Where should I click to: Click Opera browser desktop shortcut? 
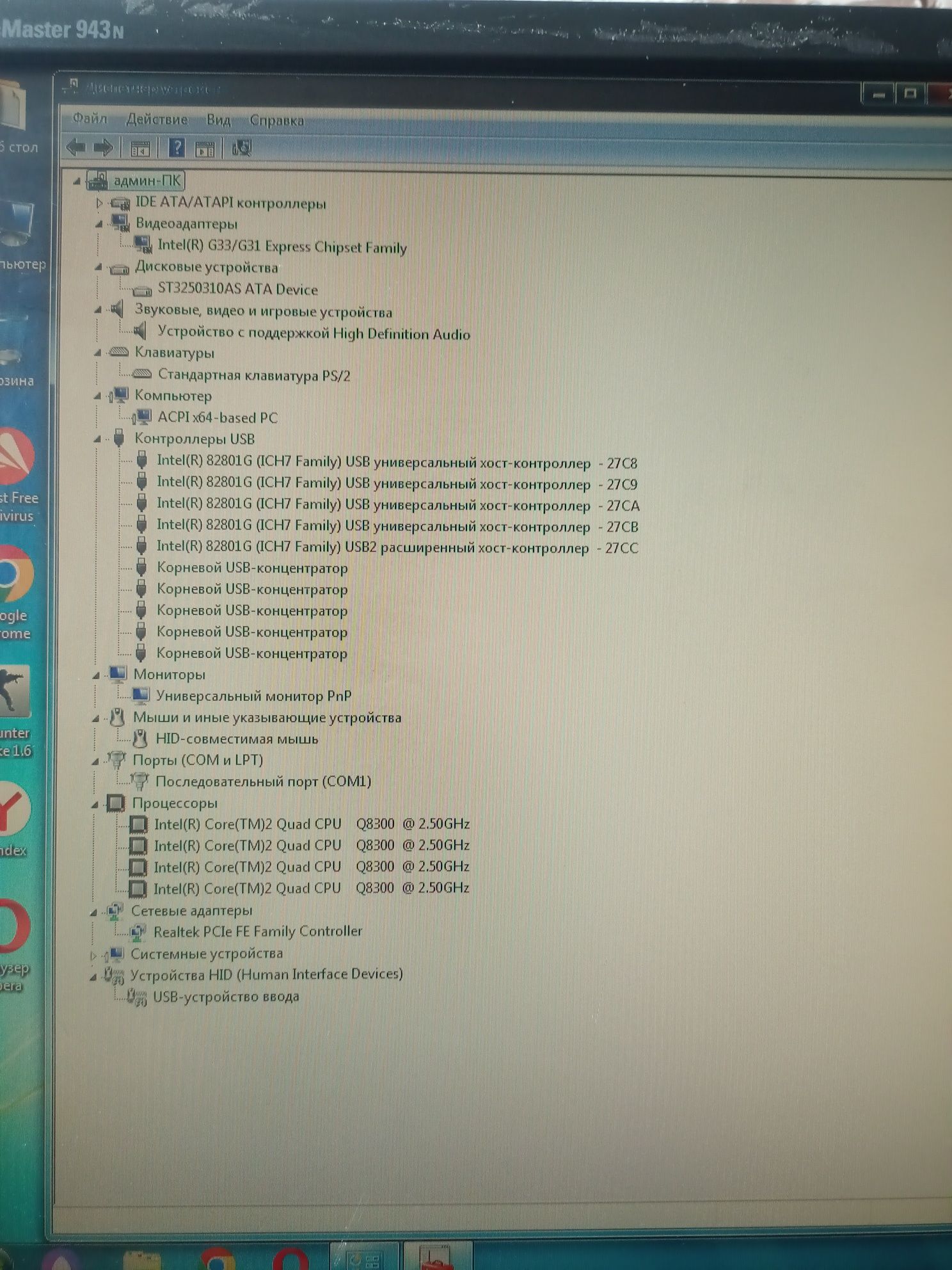point(14,944)
